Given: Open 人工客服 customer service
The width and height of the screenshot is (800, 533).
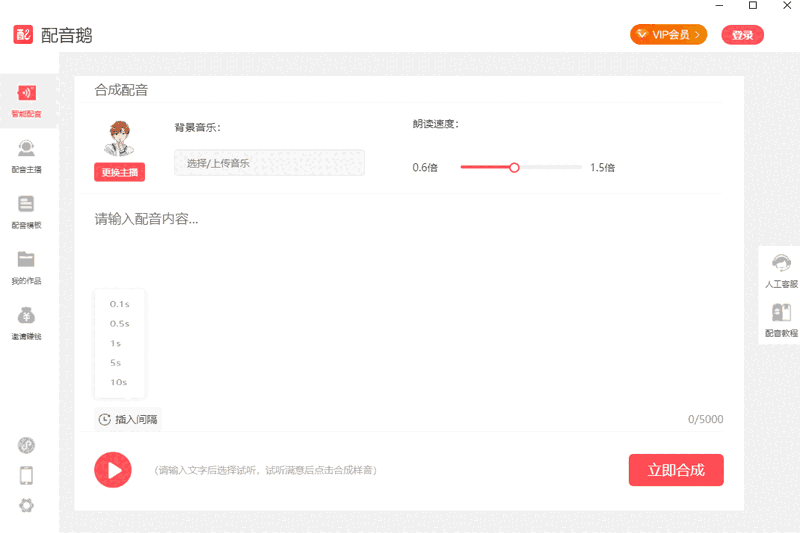Looking at the screenshot, I should pos(781,271).
